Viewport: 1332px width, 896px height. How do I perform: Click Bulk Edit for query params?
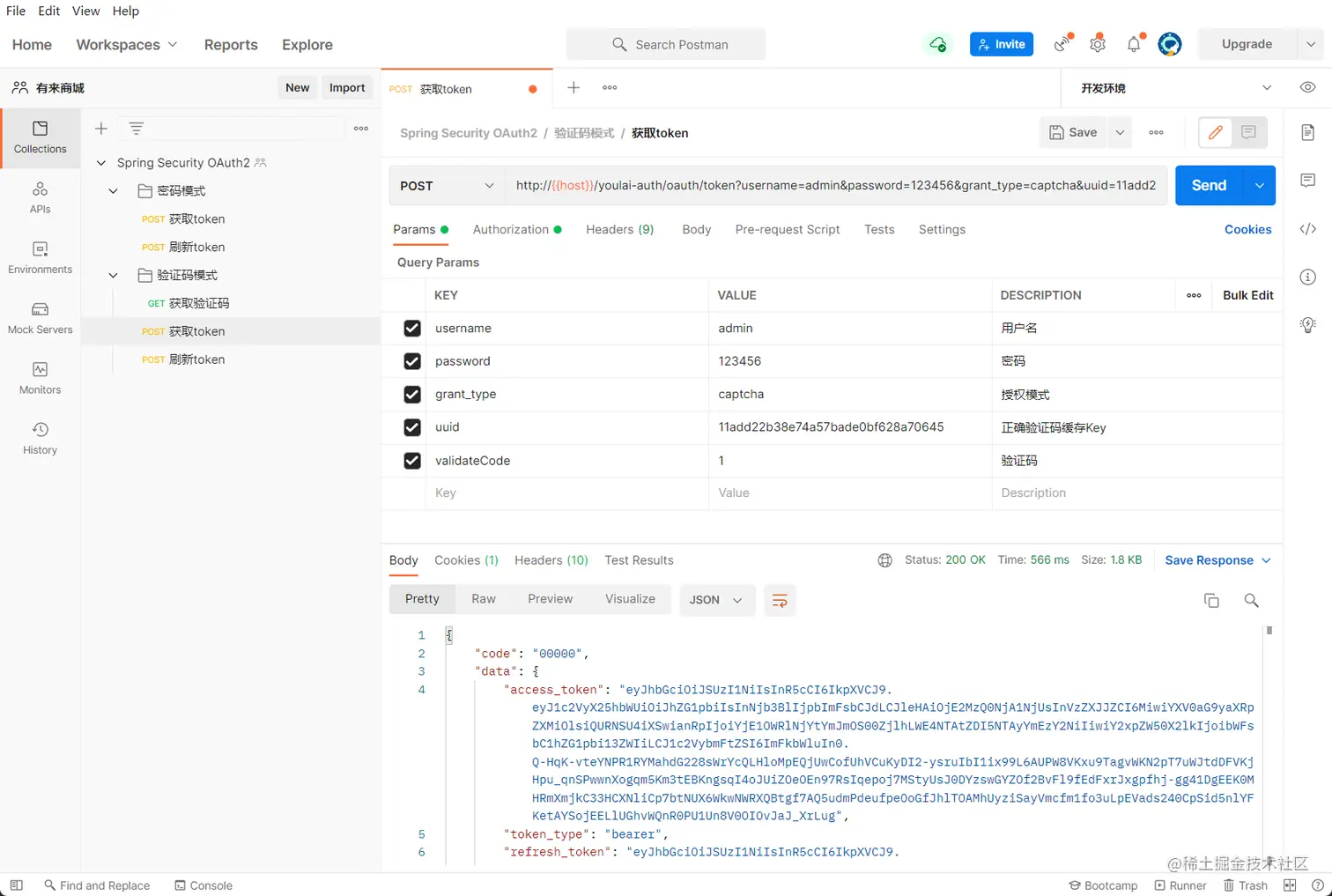[x=1248, y=295]
